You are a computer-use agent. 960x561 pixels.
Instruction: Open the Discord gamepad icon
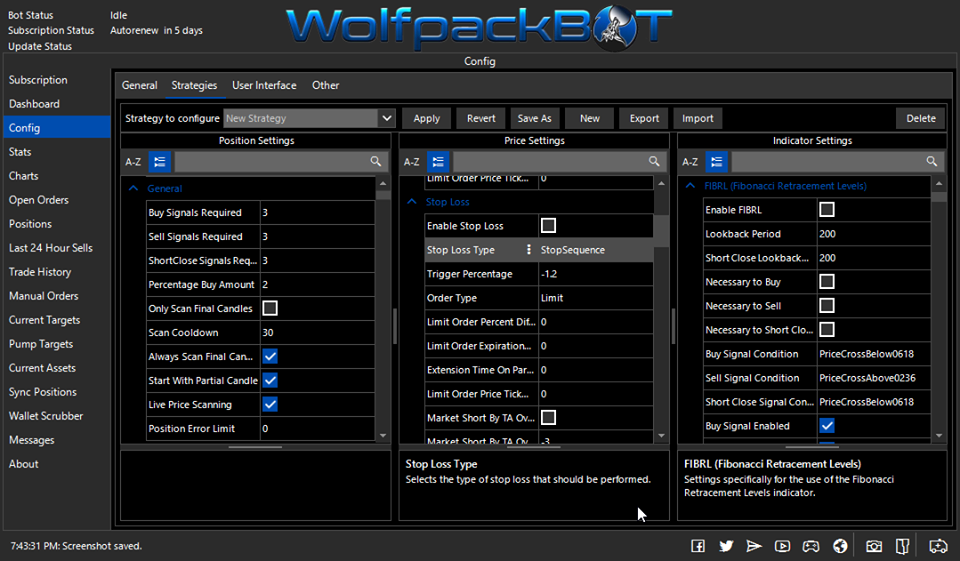[x=811, y=546]
